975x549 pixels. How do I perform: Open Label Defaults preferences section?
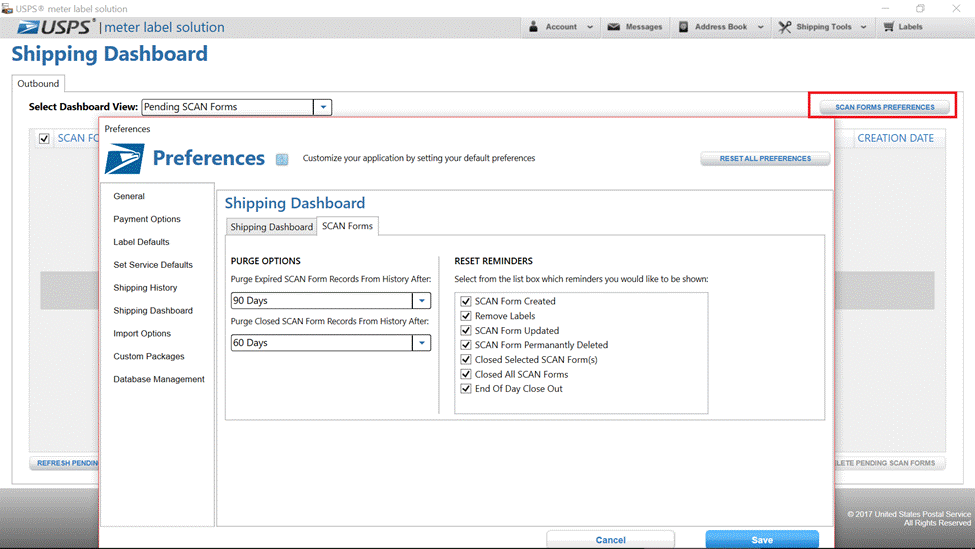pyautogui.click(x=141, y=242)
